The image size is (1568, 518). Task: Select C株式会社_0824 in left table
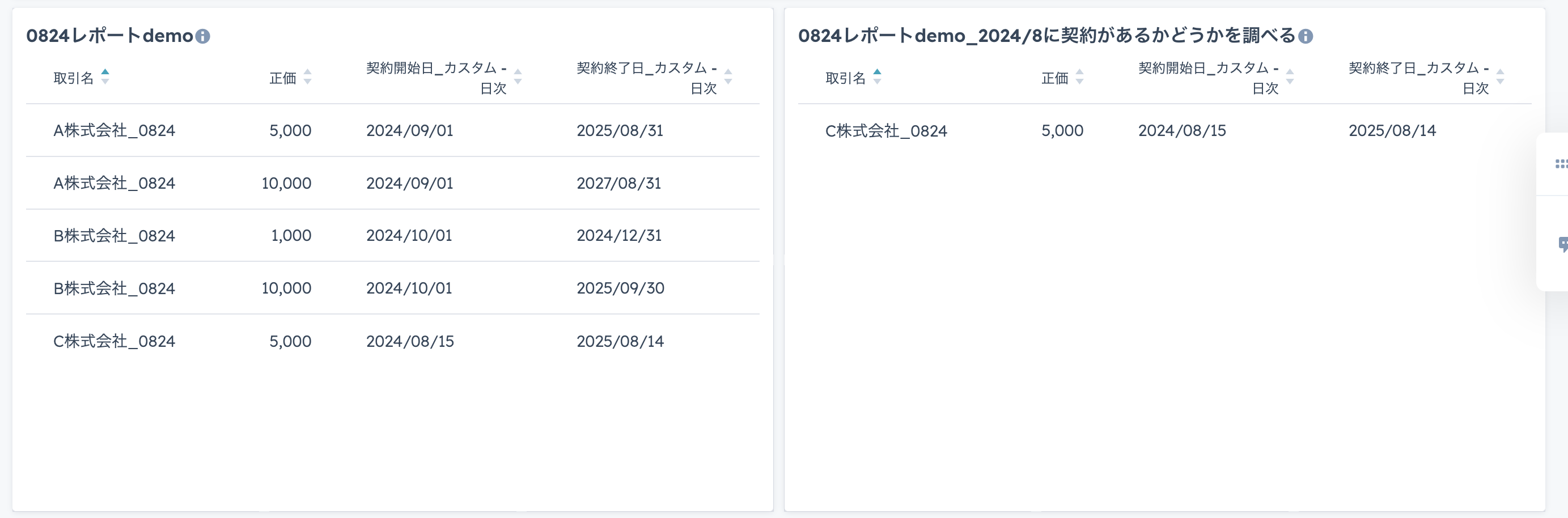pyautogui.click(x=115, y=342)
